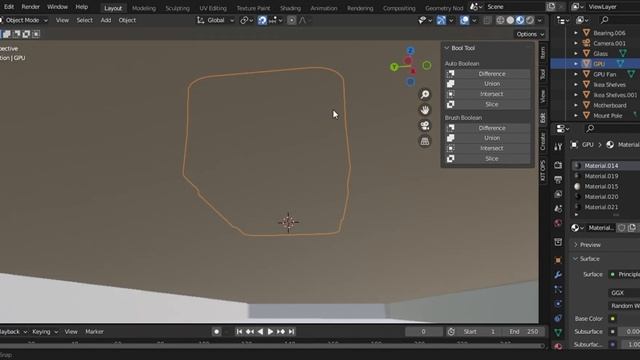Open the Options dropdown in viewport
640x360 pixels.
coord(530,34)
